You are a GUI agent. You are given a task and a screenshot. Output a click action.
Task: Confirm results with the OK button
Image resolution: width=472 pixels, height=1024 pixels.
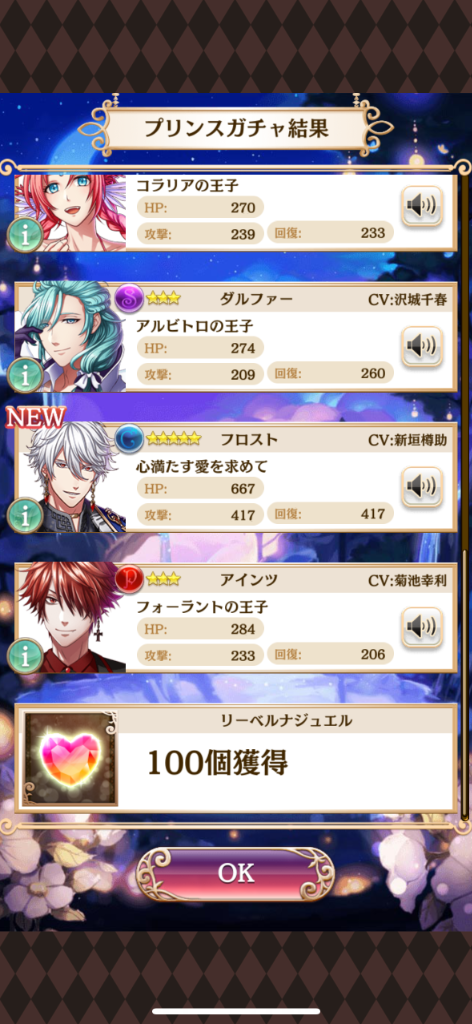click(236, 874)
